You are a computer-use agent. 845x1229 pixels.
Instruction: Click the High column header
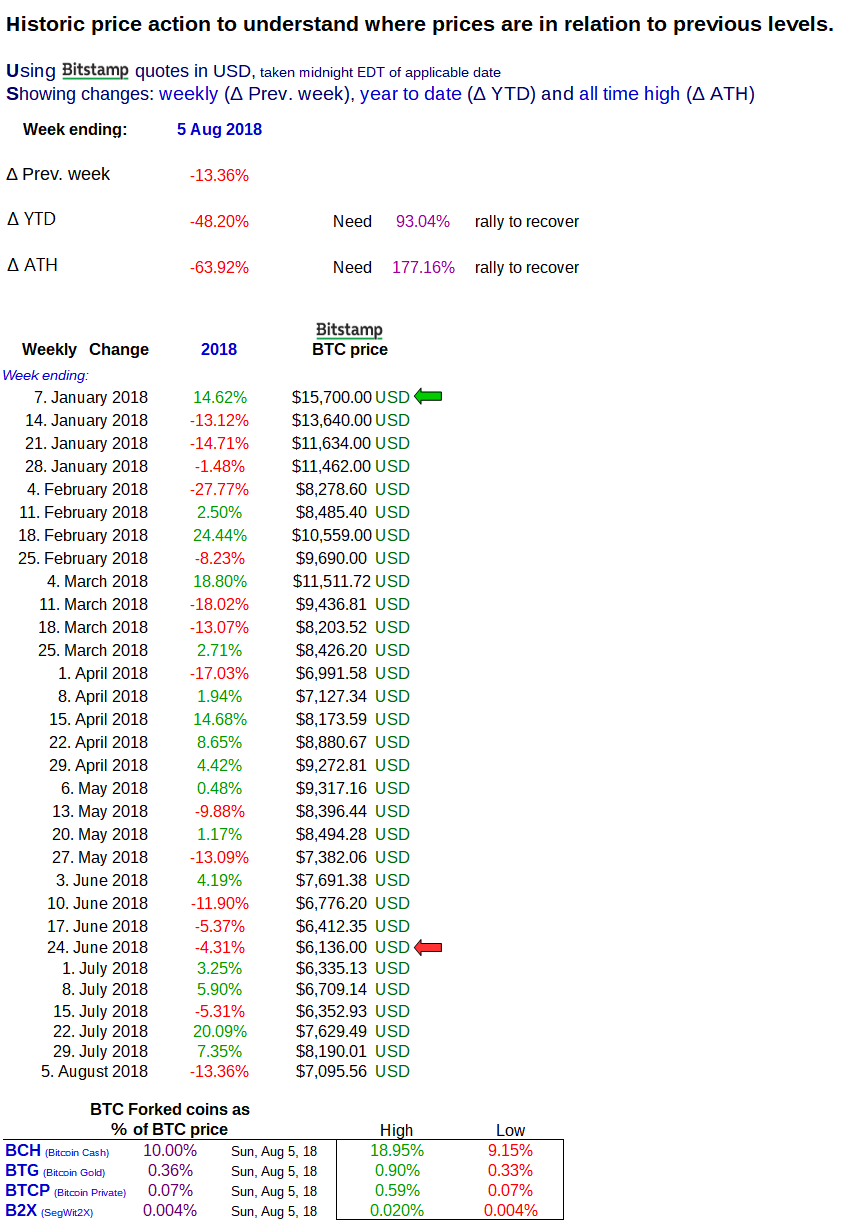click(397, 1131)
